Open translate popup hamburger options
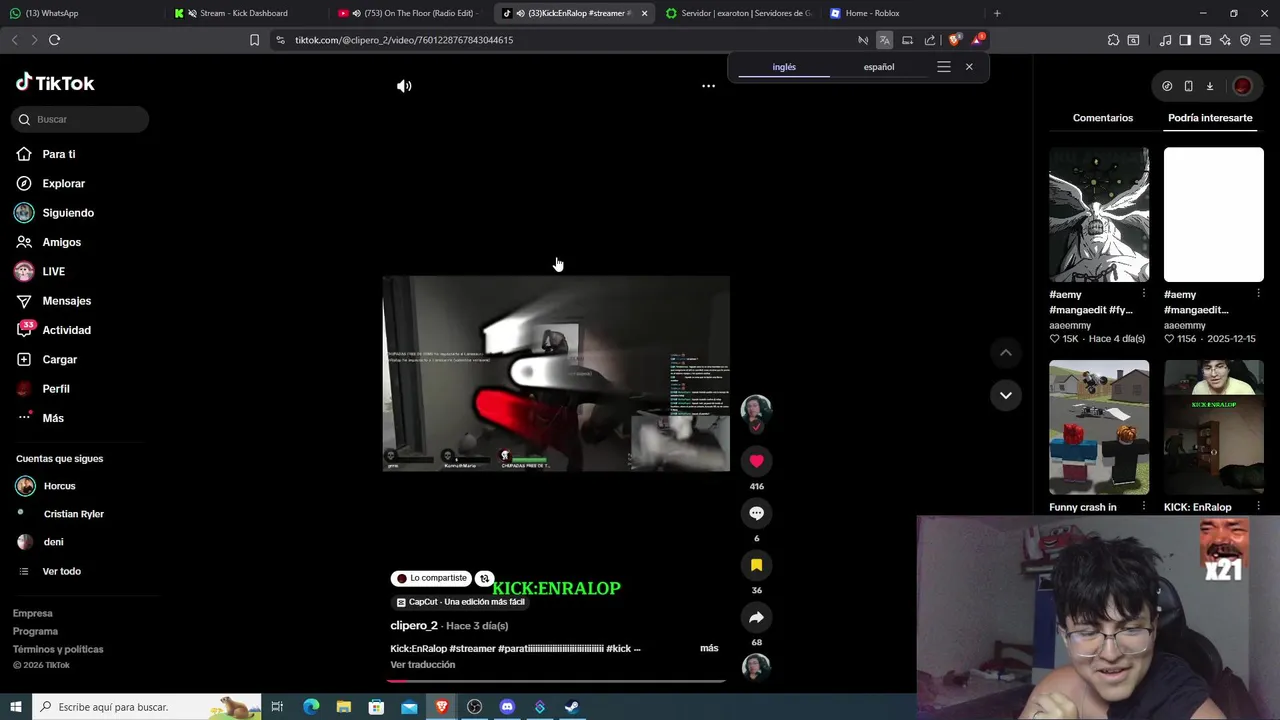The image size is (1280, 720). click(943, 67)
